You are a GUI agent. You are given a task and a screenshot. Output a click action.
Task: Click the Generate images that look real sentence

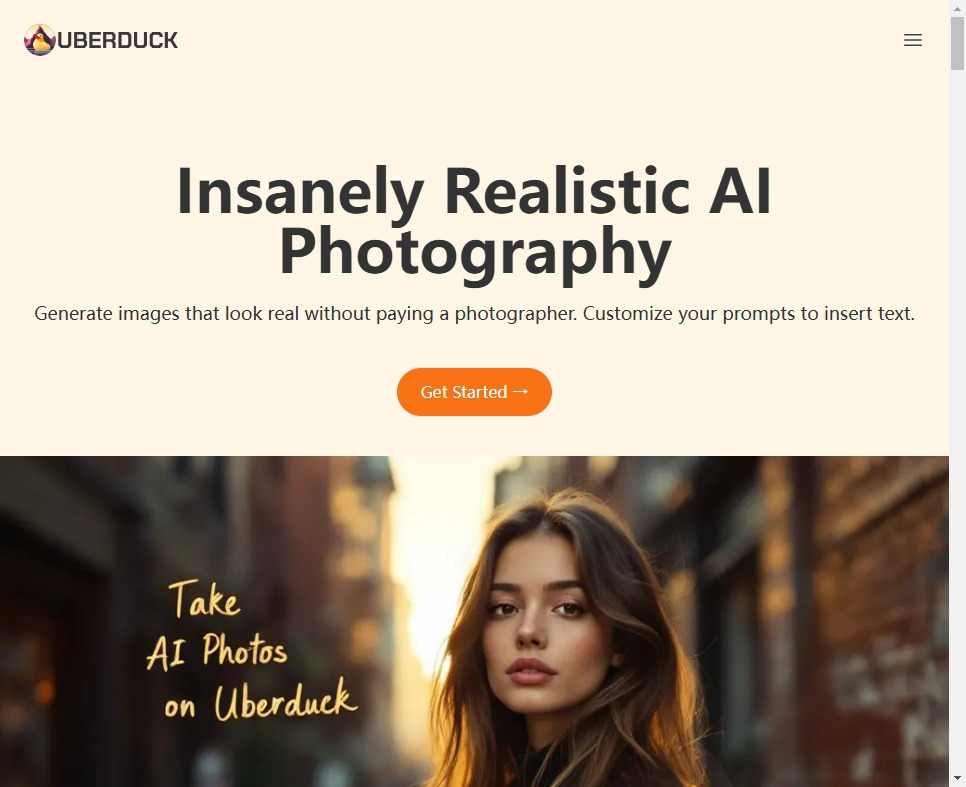point(306,314)
